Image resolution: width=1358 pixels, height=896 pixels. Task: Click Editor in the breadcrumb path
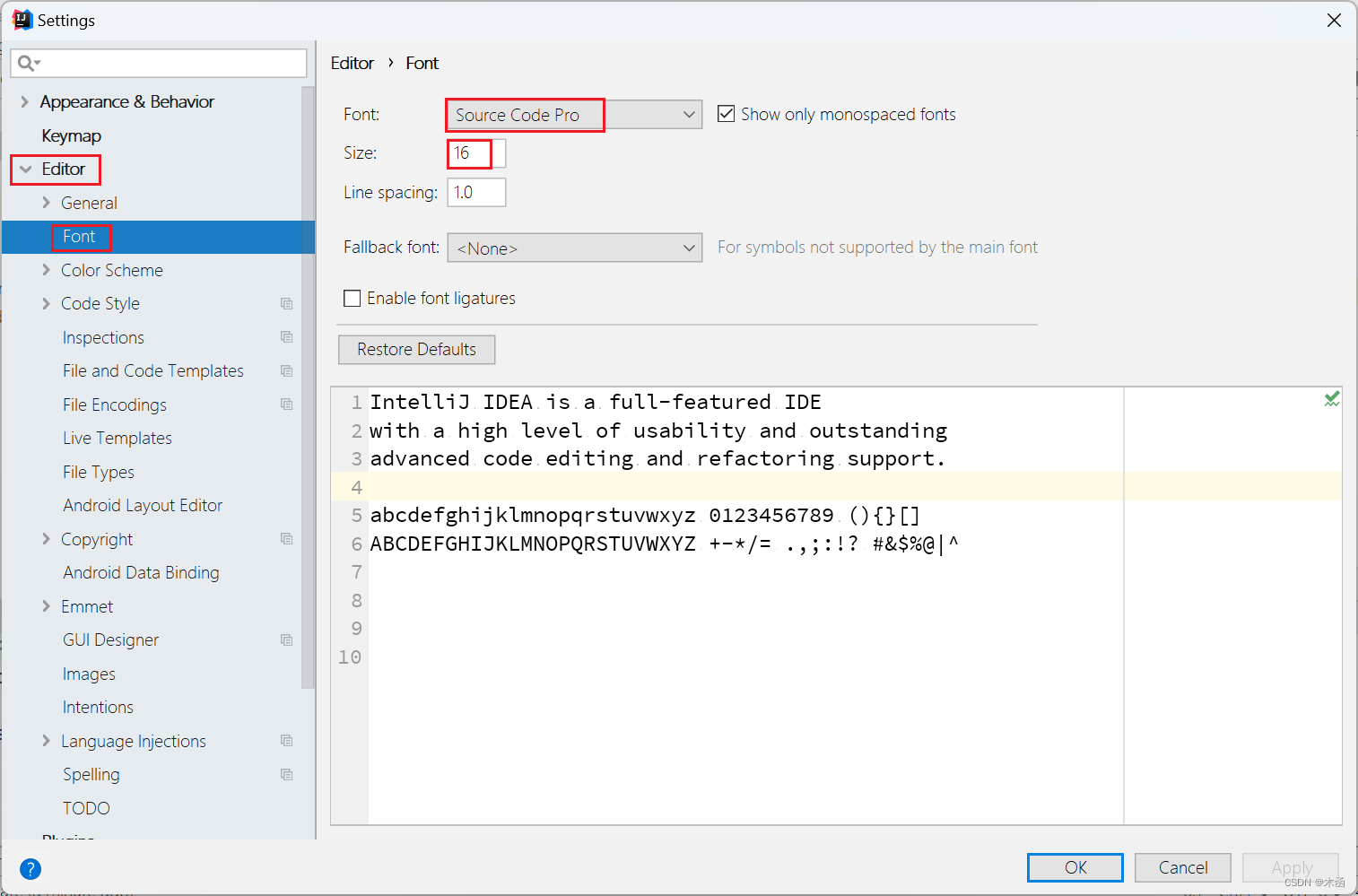(353, 63)
